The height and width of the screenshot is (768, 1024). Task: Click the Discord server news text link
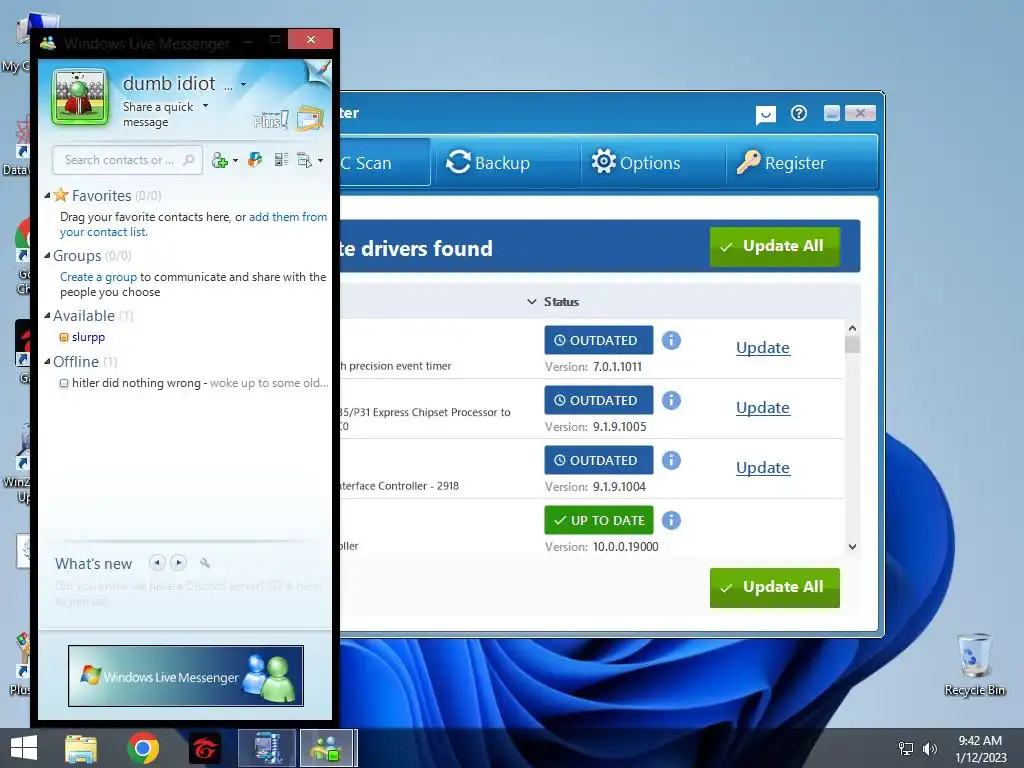[187, 593]
